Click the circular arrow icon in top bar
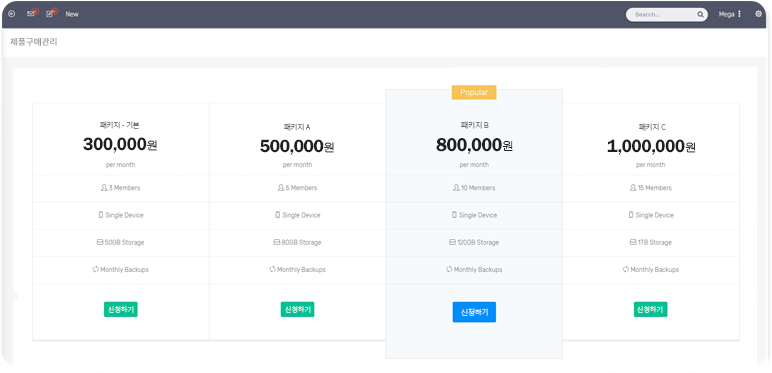 coord(11,14)
